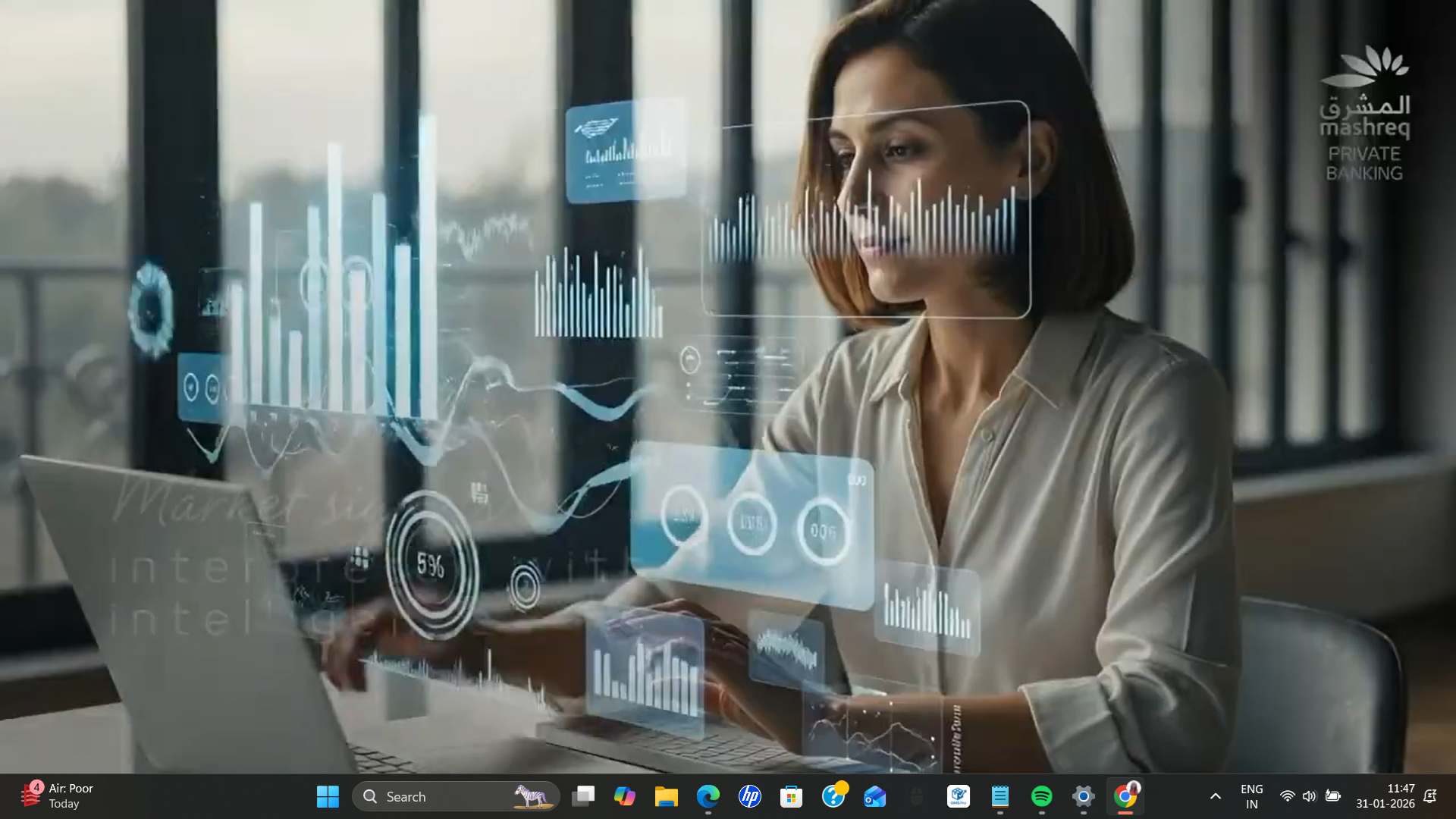Image resolution: width=1456 pixels, height=819 pixels.
Task: Launch Microsoft Copilot from the taskbar
Action: [x=625, y=796]
